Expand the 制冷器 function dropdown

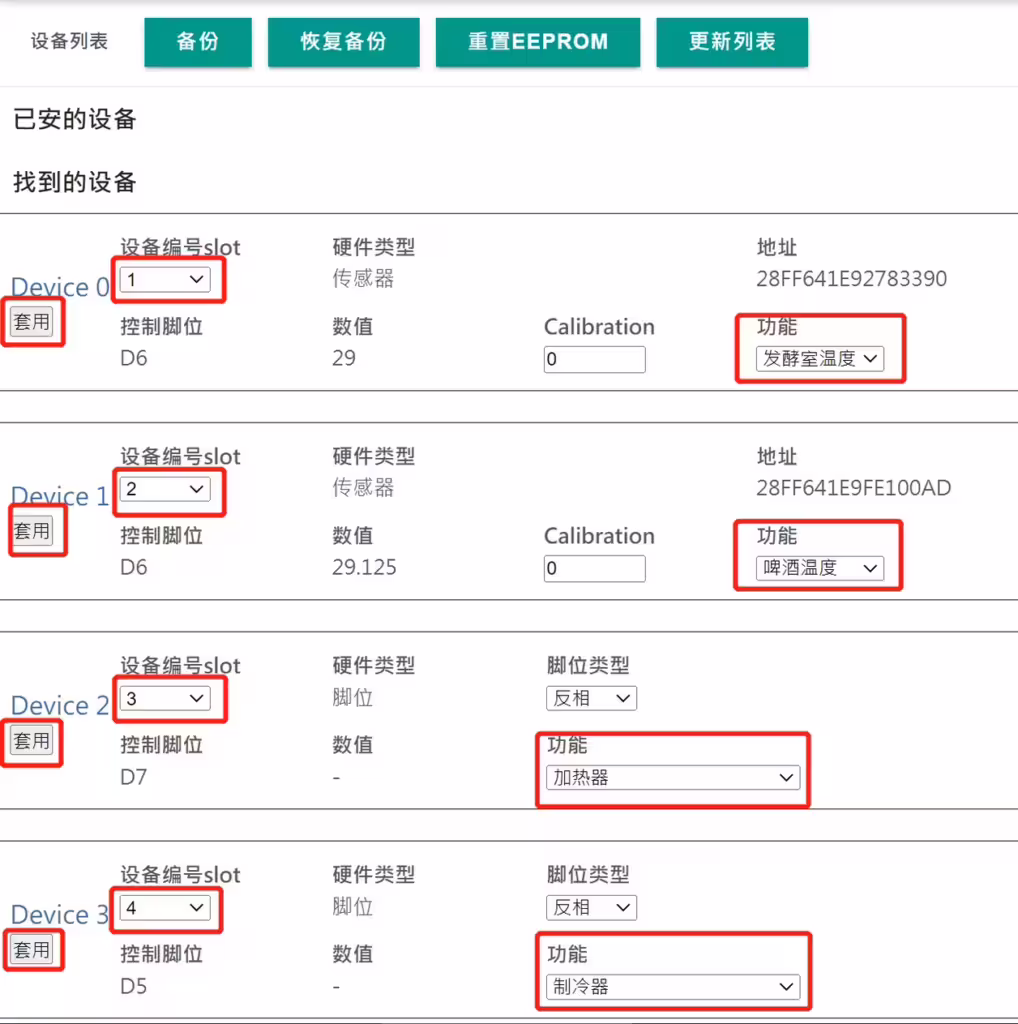click(673, 987)
